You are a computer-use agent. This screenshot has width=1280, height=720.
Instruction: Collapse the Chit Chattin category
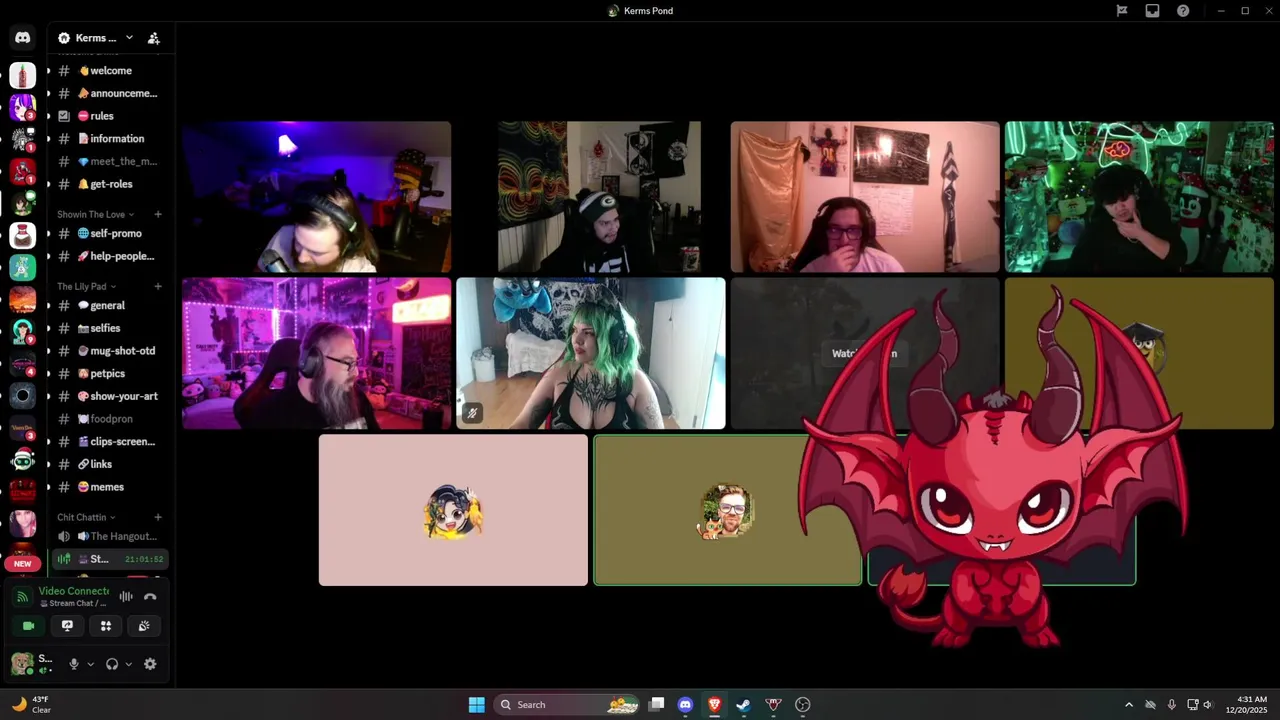(86, 517)
